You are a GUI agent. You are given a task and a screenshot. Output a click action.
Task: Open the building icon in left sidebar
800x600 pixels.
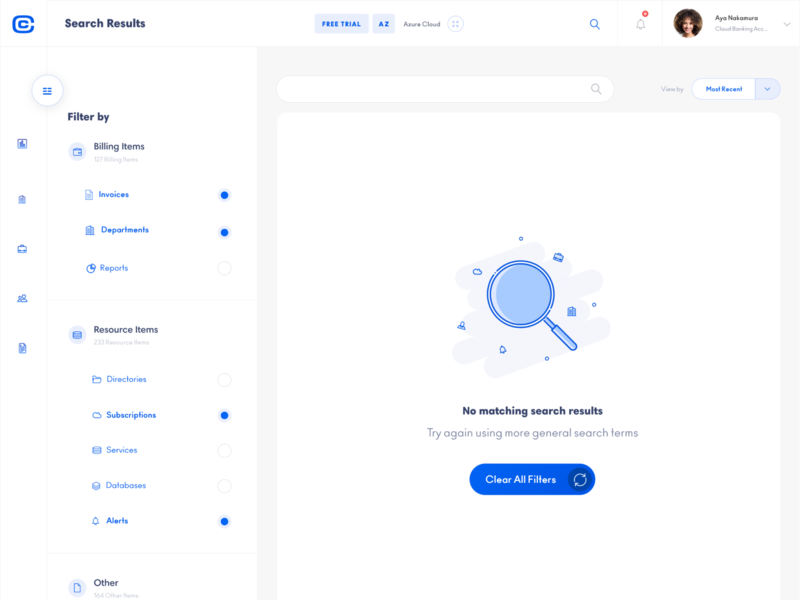point(22,199)
